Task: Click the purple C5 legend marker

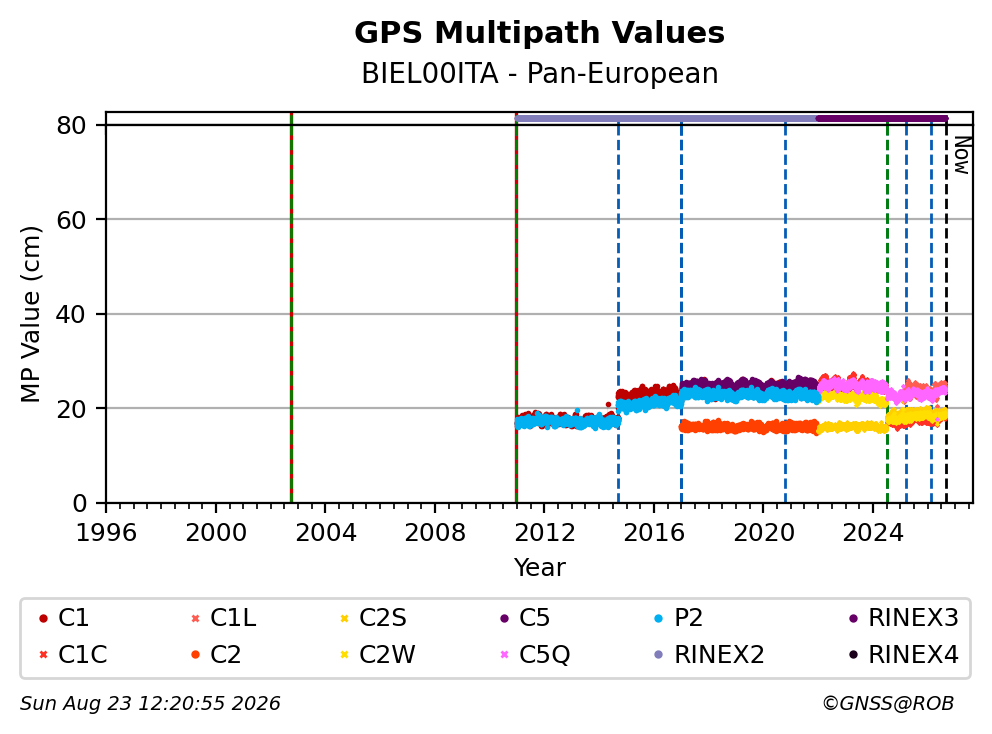Action: pyautogui.click(x=504, y=618)
